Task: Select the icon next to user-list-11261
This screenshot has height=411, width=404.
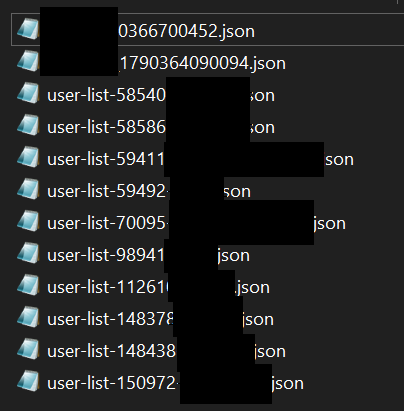Action: (28, 285)
